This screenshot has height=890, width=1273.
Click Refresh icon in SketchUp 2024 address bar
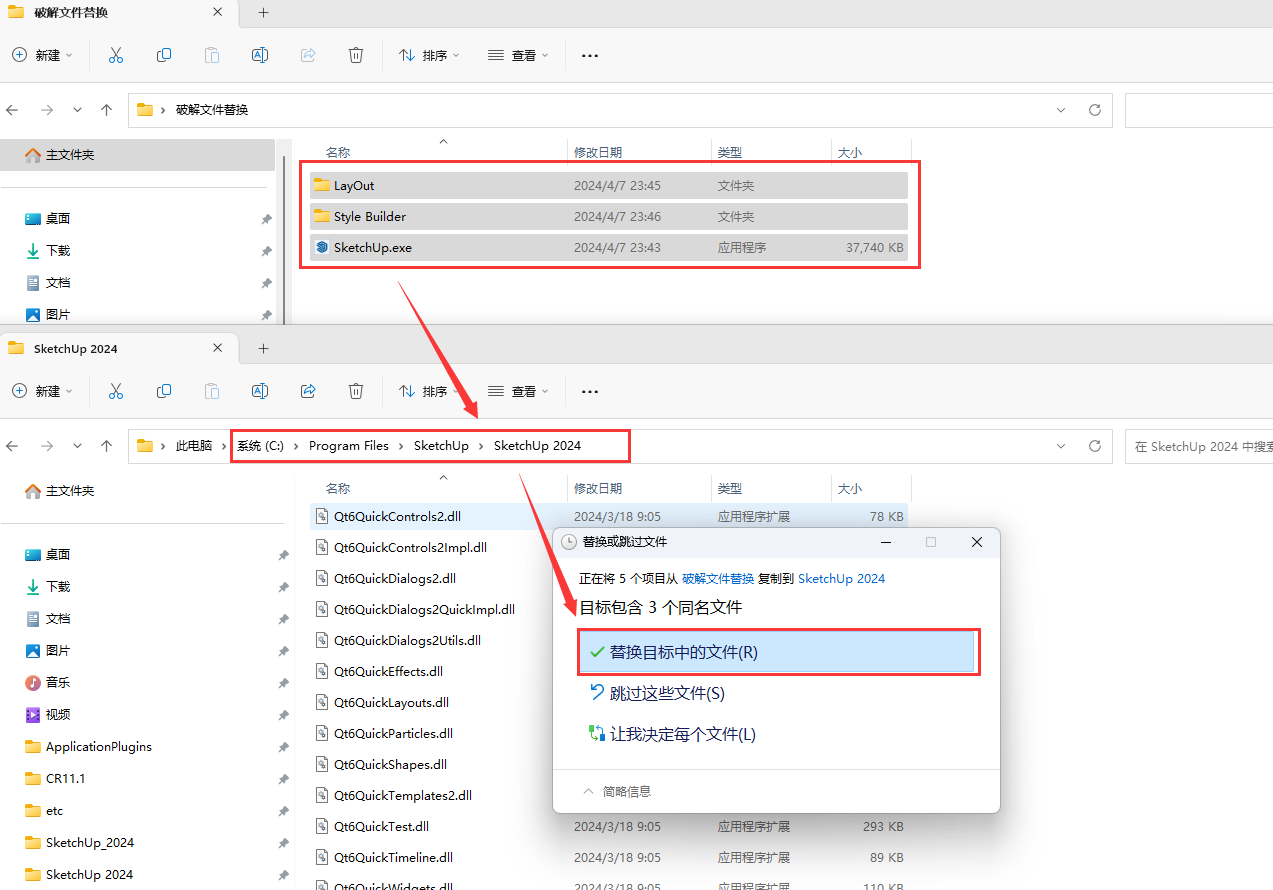[x=1095, y=446]
